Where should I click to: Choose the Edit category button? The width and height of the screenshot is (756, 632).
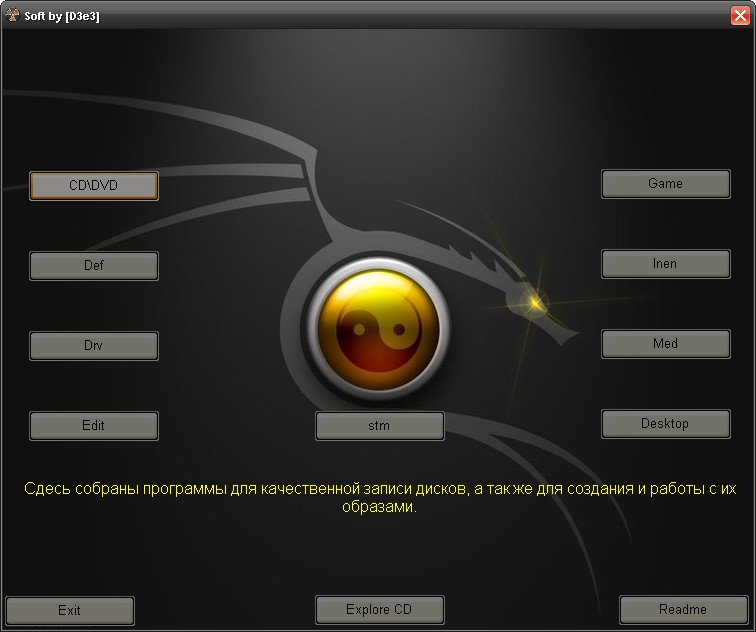(x=94, y=426)
